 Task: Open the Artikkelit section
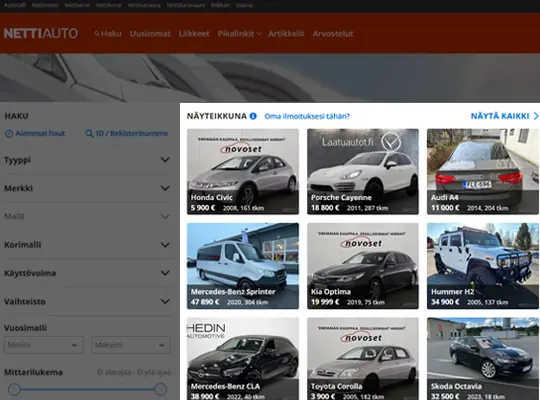[286, 34]
